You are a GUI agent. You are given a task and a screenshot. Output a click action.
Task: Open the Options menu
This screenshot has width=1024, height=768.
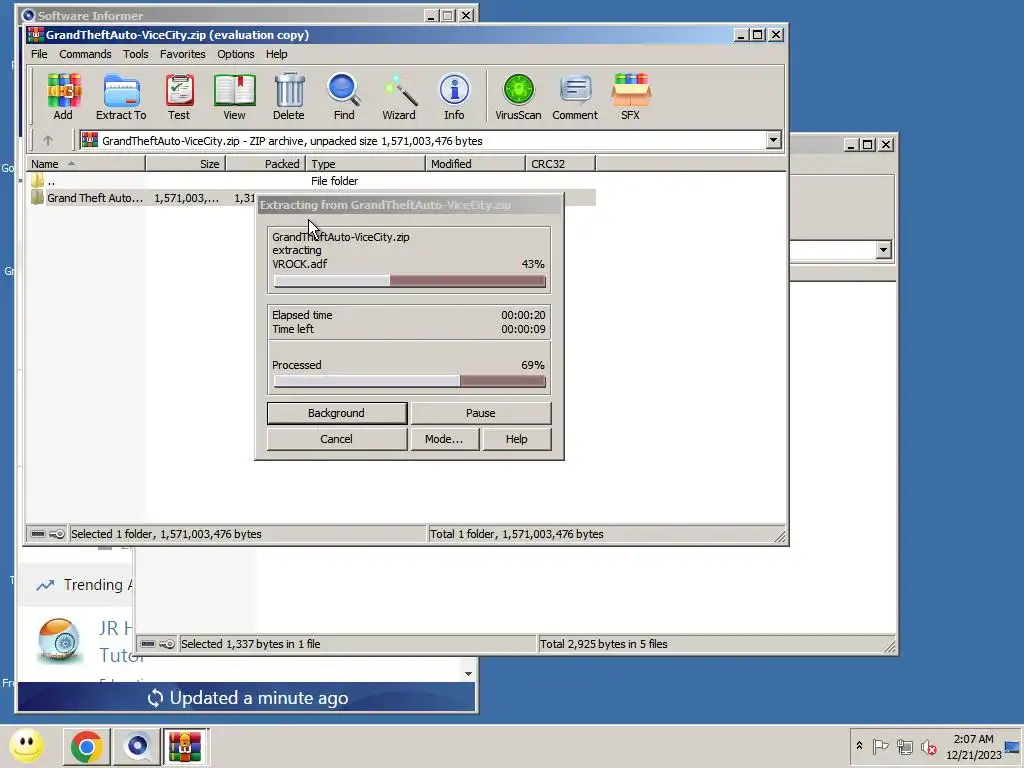tap(236, 54)
